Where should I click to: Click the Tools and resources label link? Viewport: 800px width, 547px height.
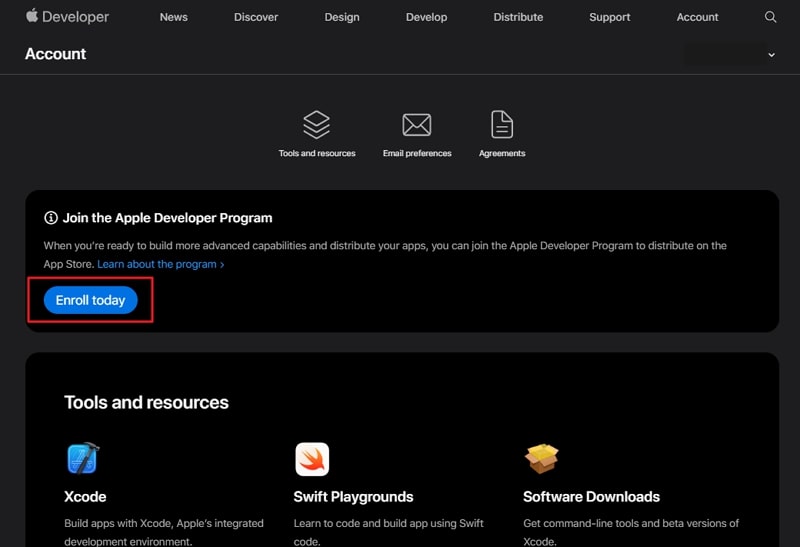pyautogui.click(x=317, y=153)
